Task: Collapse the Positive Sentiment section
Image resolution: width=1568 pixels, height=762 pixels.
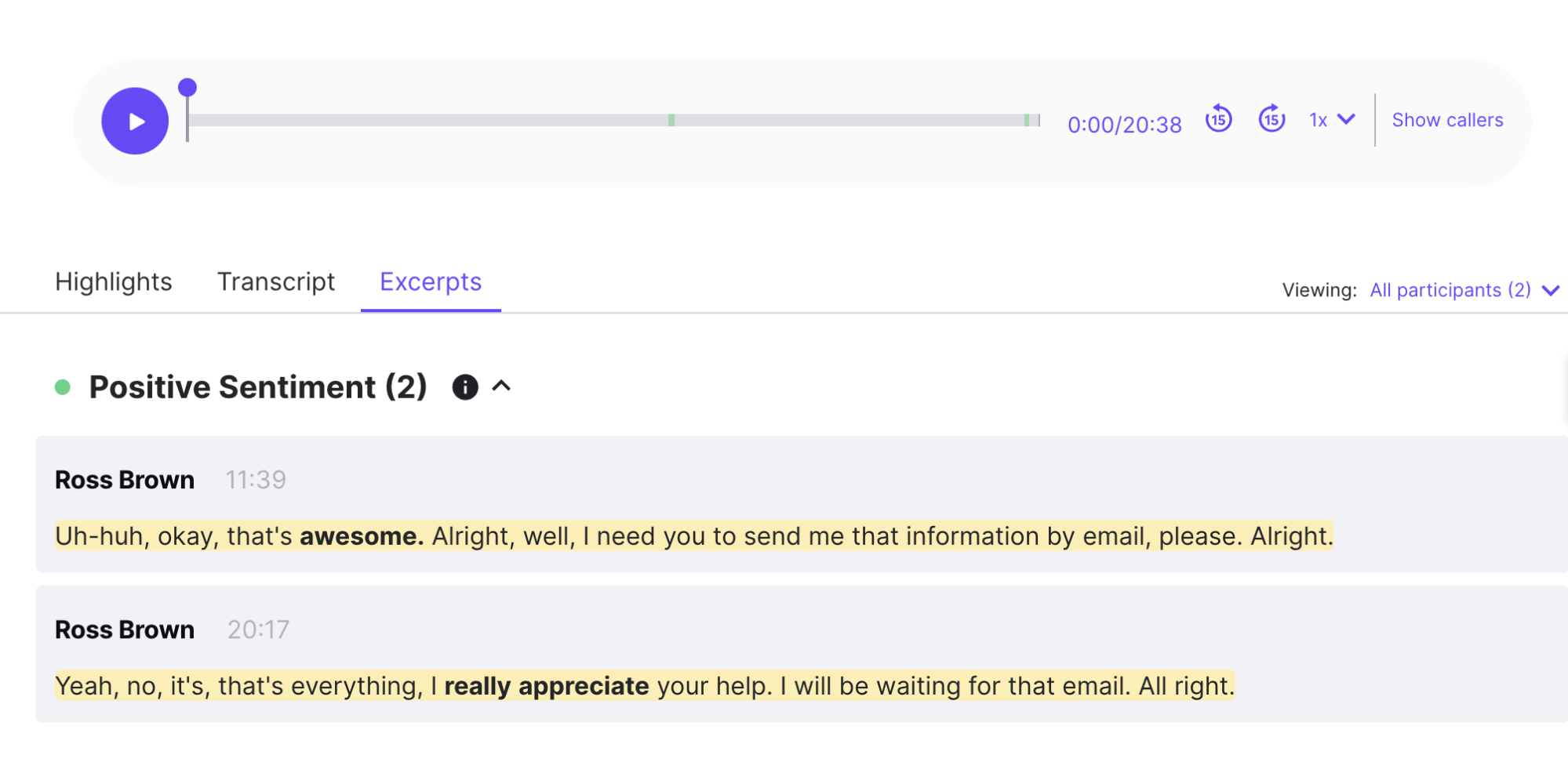Action: 502,386
